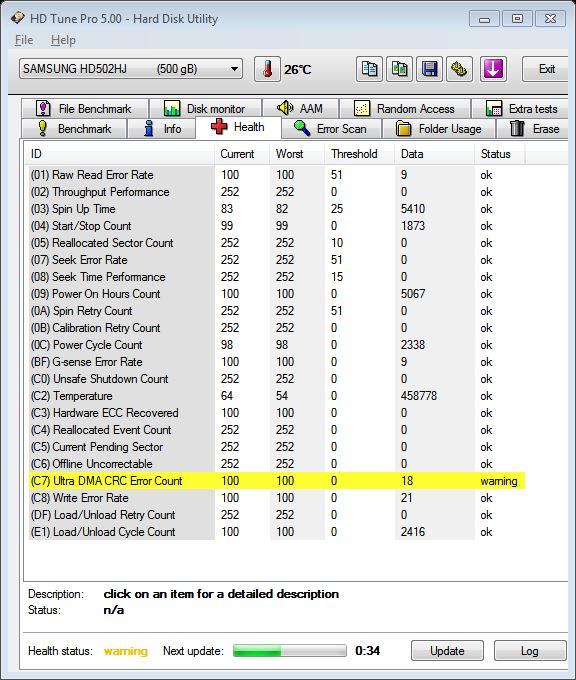576x680 pixels.
Task: Click the 0:34 next update countdown
Action: (367, 651)
